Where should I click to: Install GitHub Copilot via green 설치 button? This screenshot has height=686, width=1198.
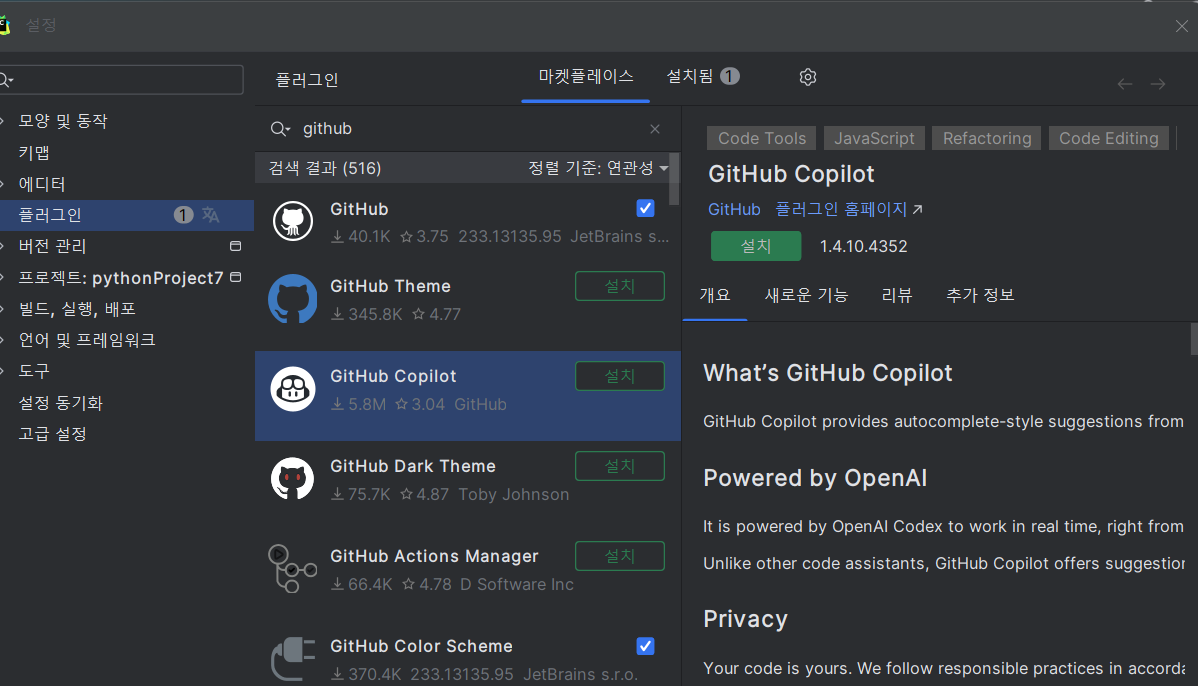(x=756, y=246)
